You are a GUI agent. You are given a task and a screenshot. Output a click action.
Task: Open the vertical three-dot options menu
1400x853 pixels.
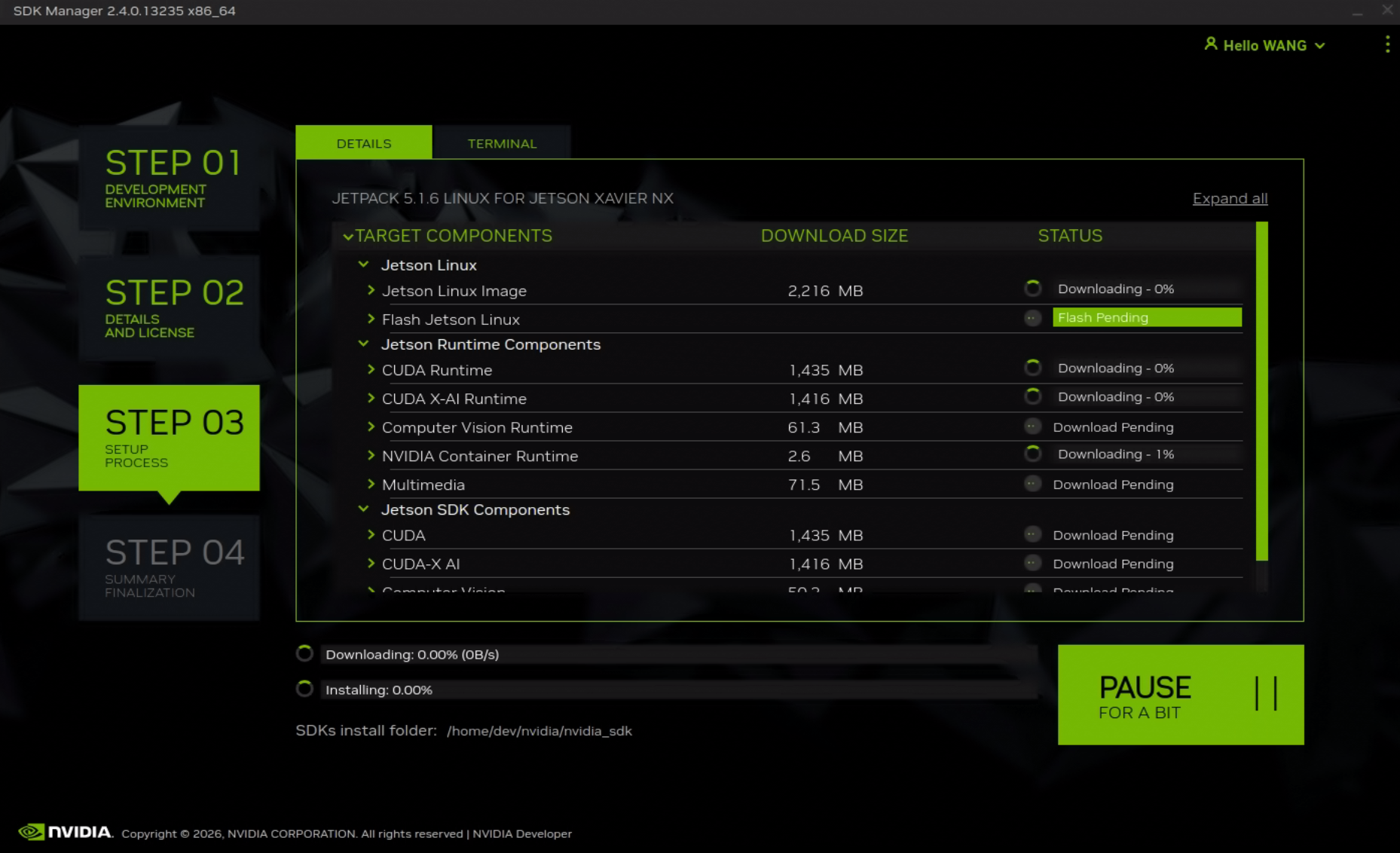pos(1387,44)
